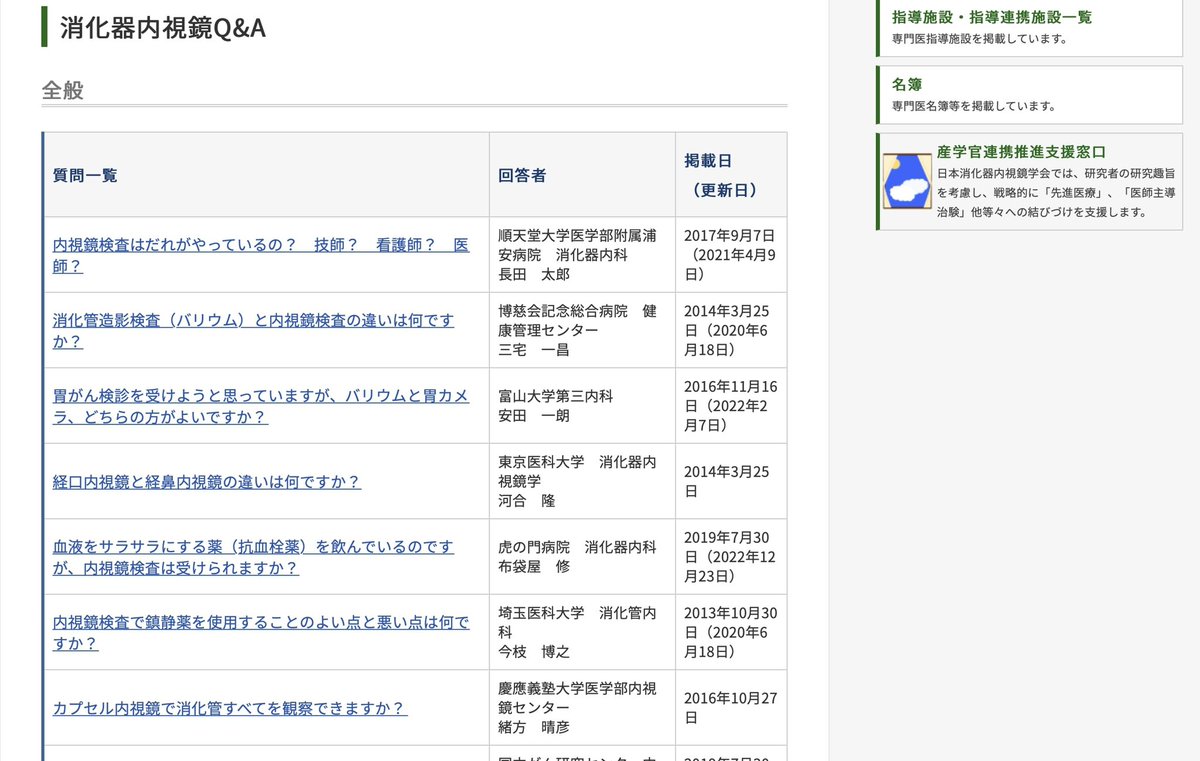This screenshot has width=1200, height=761.
Task: Click date cell 2014年3月25日 in 河合 隆 row
Action: 731,481
